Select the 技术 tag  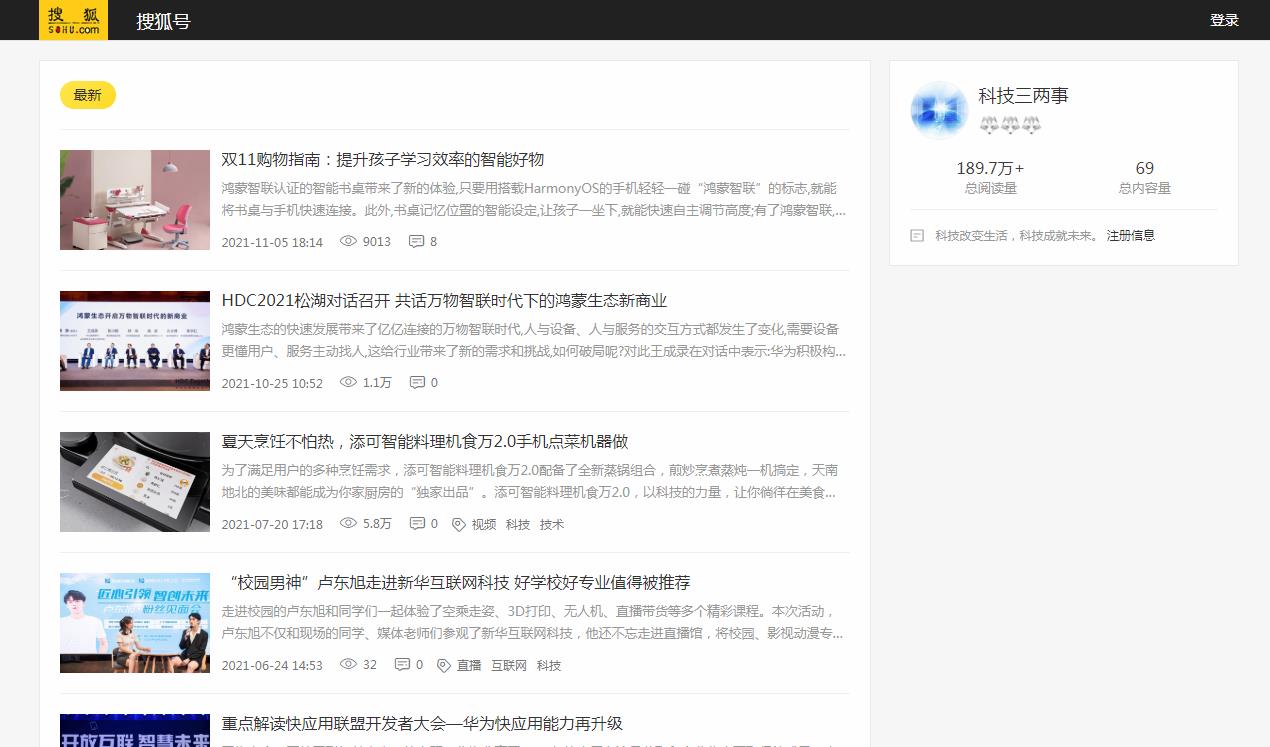pyautogui.click(x=552, y=524)
